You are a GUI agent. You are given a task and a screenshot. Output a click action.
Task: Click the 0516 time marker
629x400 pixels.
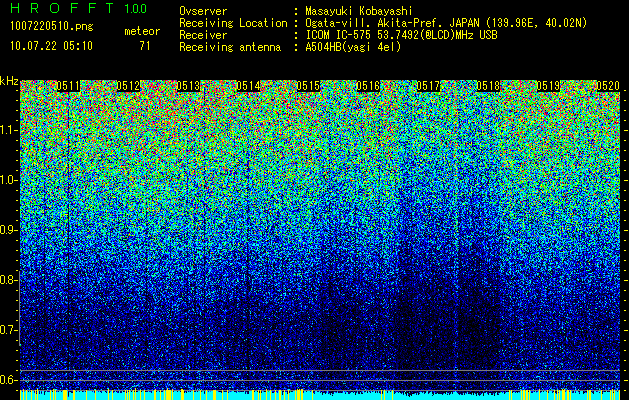click(368, 86)
